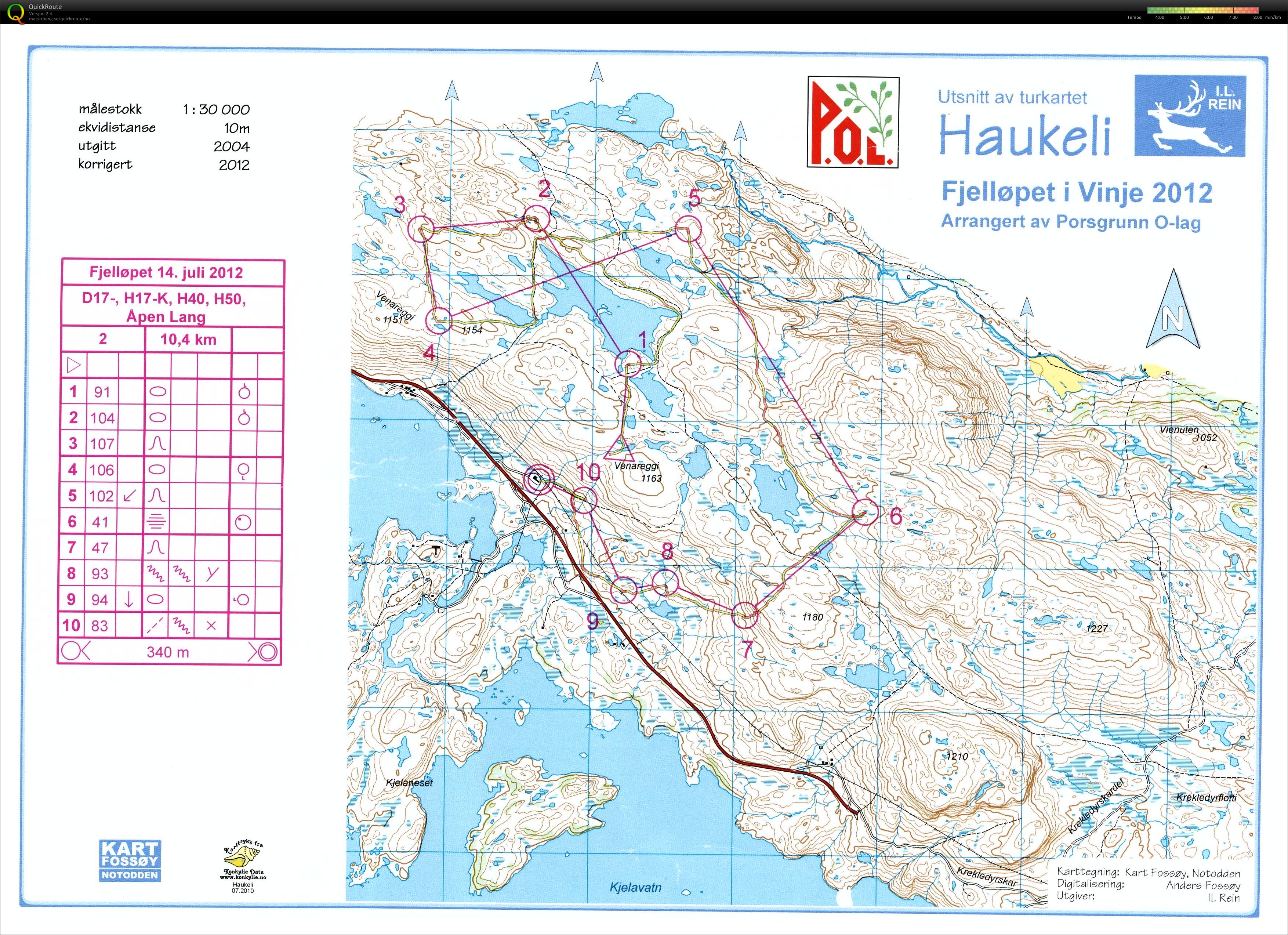Click control circle number 6 on the map
This screenshot has height=935, width=1288.
click(x=866, y=513)
